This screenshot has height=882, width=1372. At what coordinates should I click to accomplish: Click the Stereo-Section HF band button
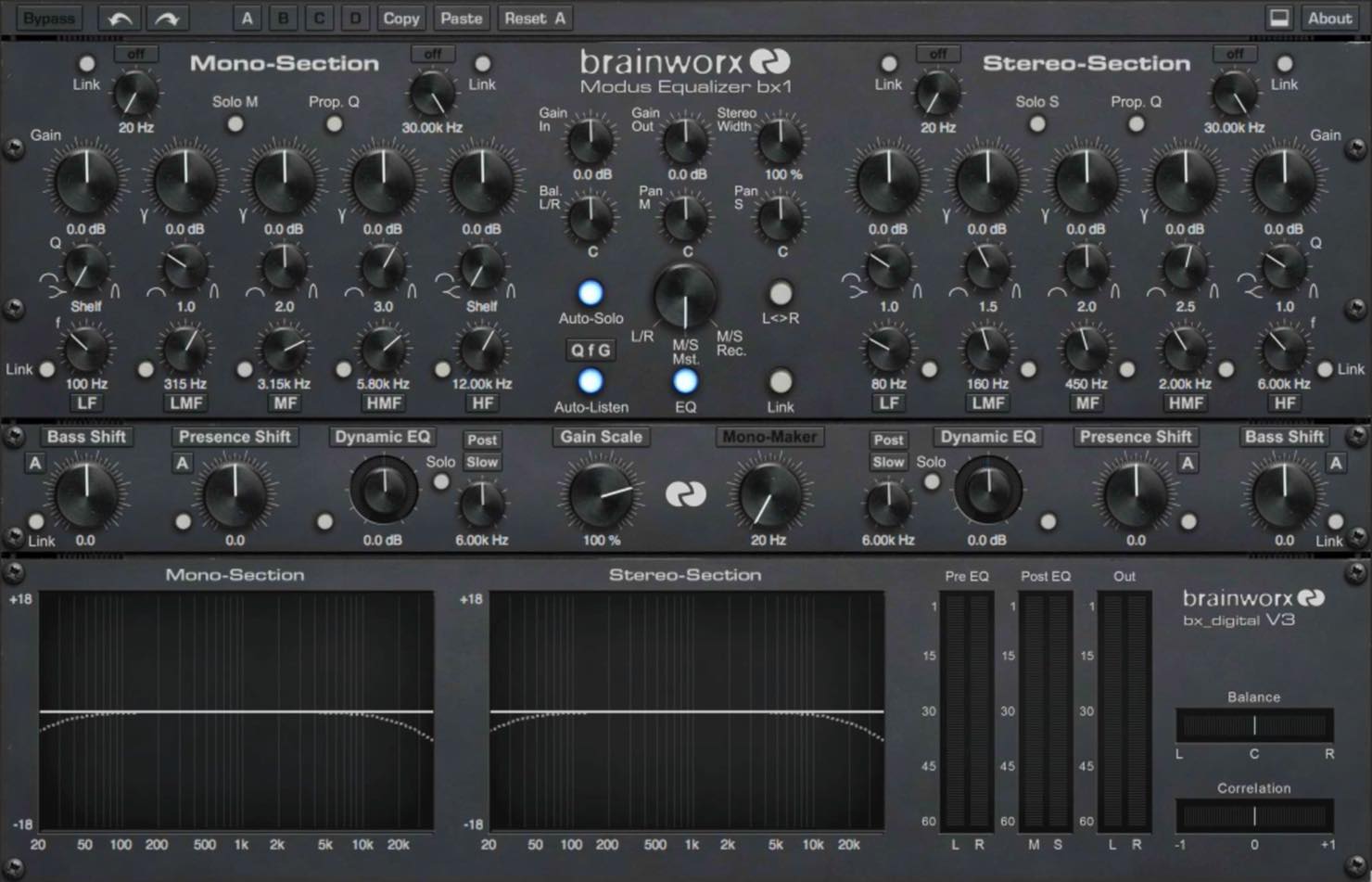1284,403
